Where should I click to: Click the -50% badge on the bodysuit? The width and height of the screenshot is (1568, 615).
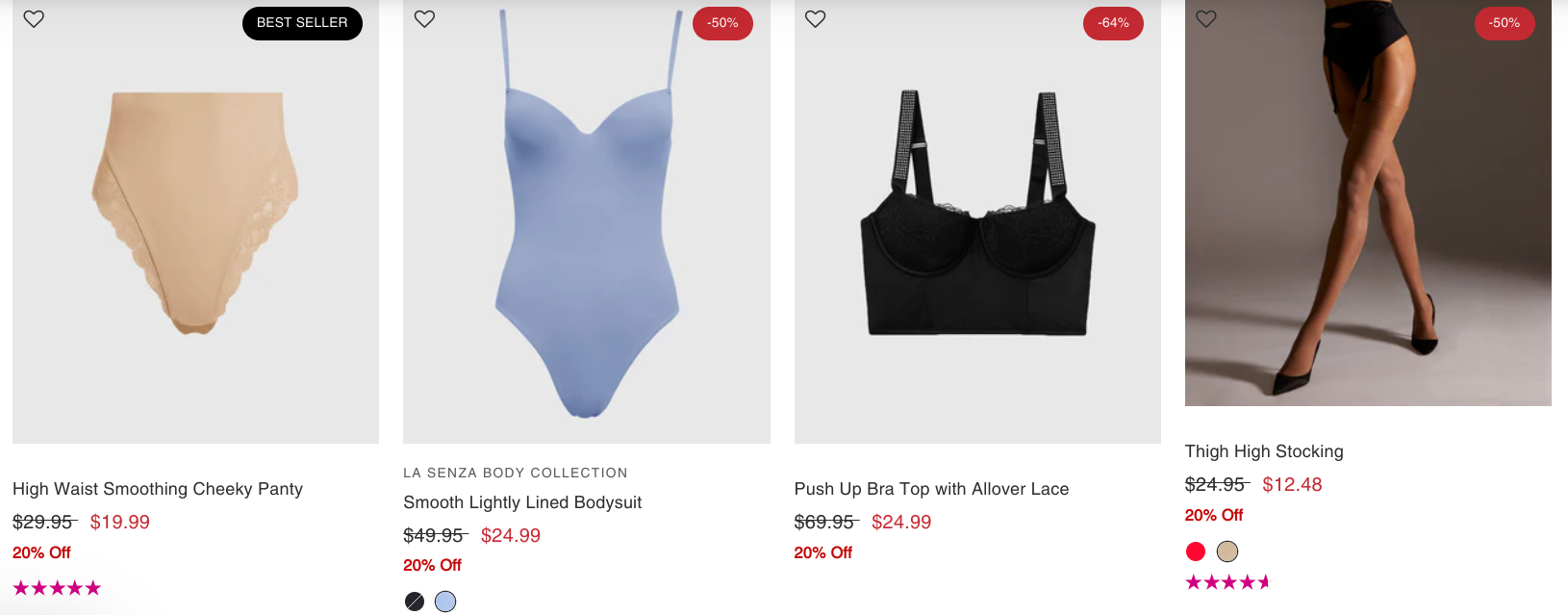tap(722, 23)
